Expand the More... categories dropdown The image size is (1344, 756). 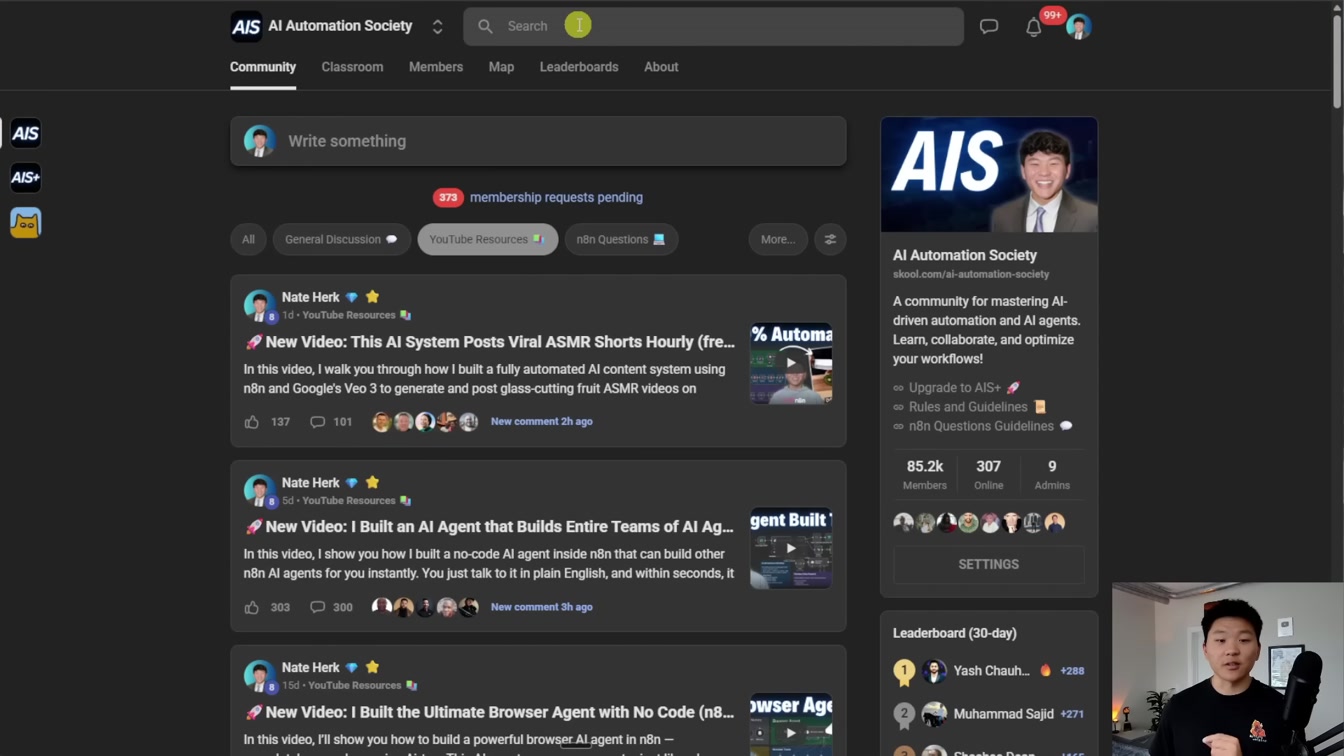click(x=778, y=239)
